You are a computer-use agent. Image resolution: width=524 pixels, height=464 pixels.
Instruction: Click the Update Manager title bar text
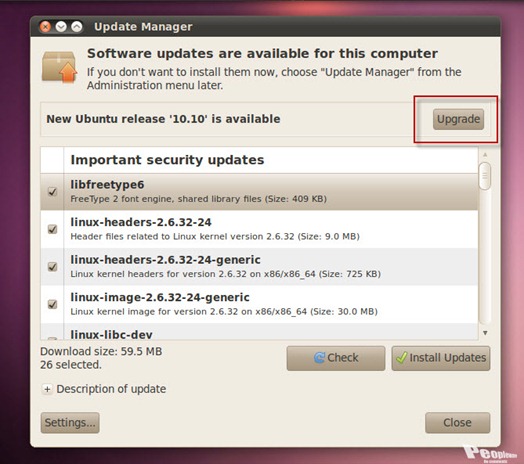click(x=143, y=27)
